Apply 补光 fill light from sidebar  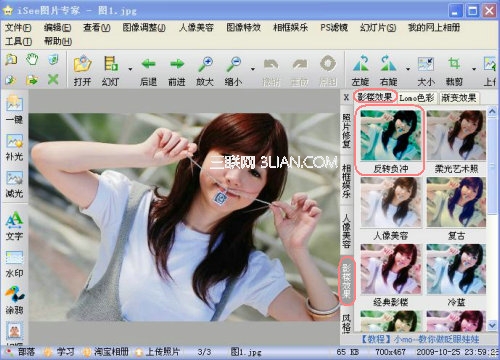click(14, 147)
